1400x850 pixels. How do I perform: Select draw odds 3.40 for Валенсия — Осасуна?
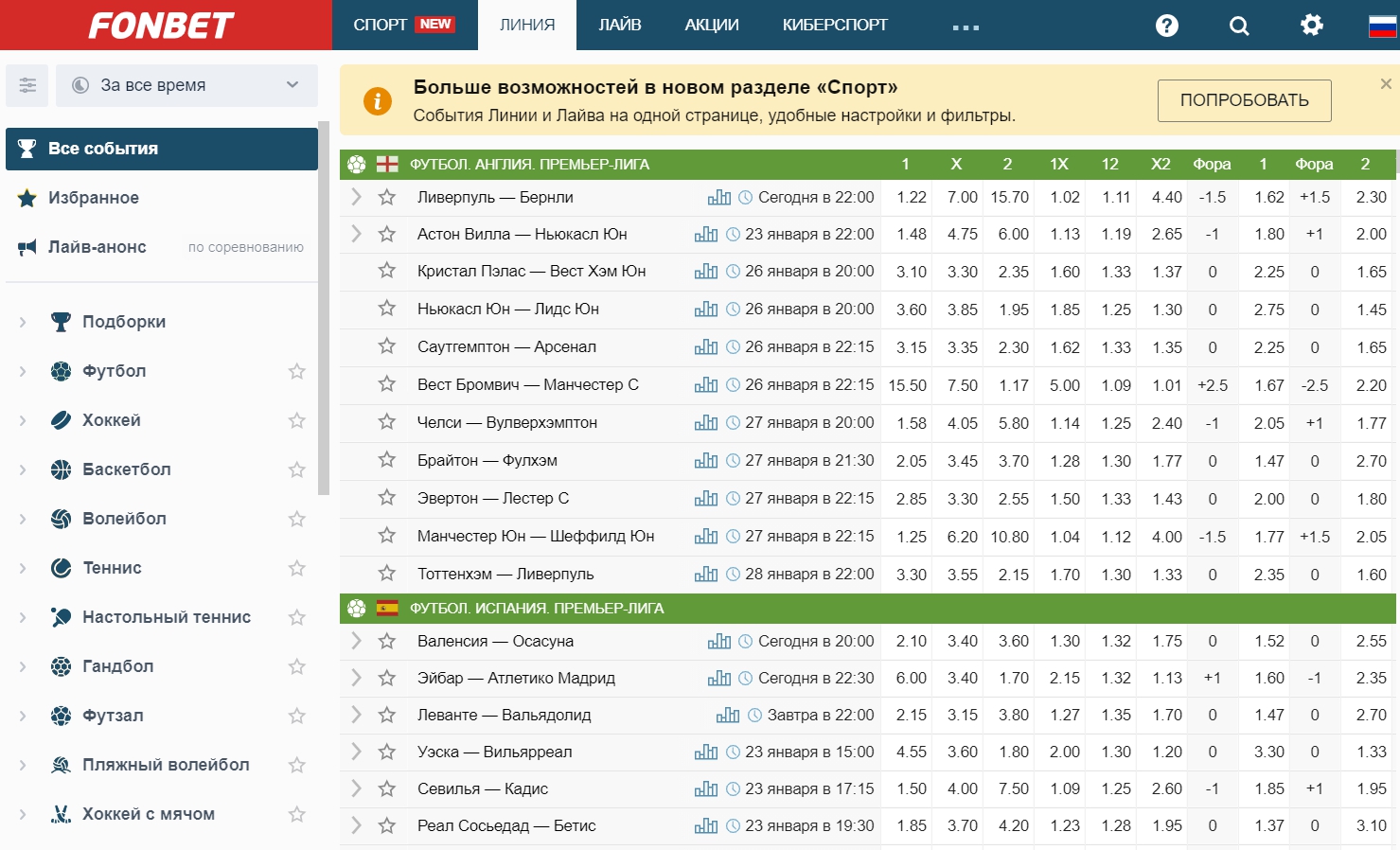click(x=963, y=641)
